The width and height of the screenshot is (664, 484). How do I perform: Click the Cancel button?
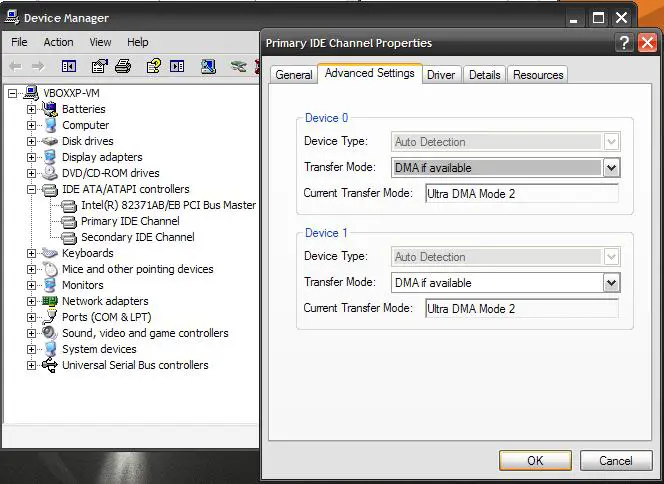616,460
